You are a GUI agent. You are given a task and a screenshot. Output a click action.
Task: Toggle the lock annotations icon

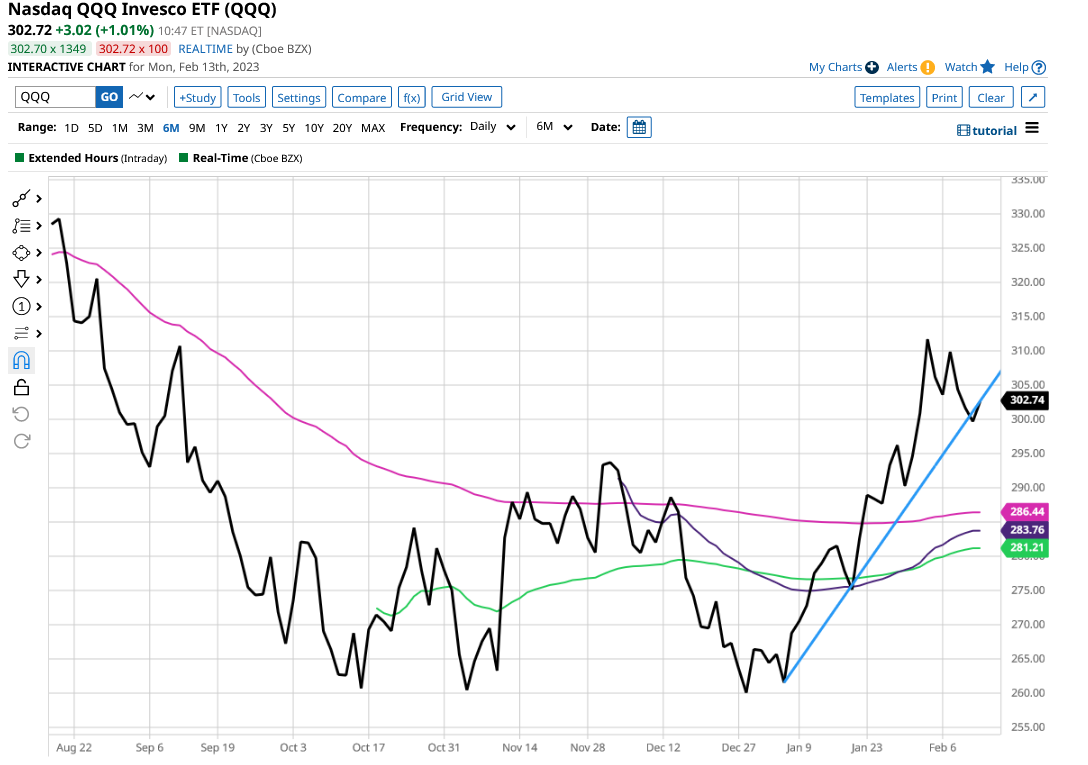tap(22, 387)
